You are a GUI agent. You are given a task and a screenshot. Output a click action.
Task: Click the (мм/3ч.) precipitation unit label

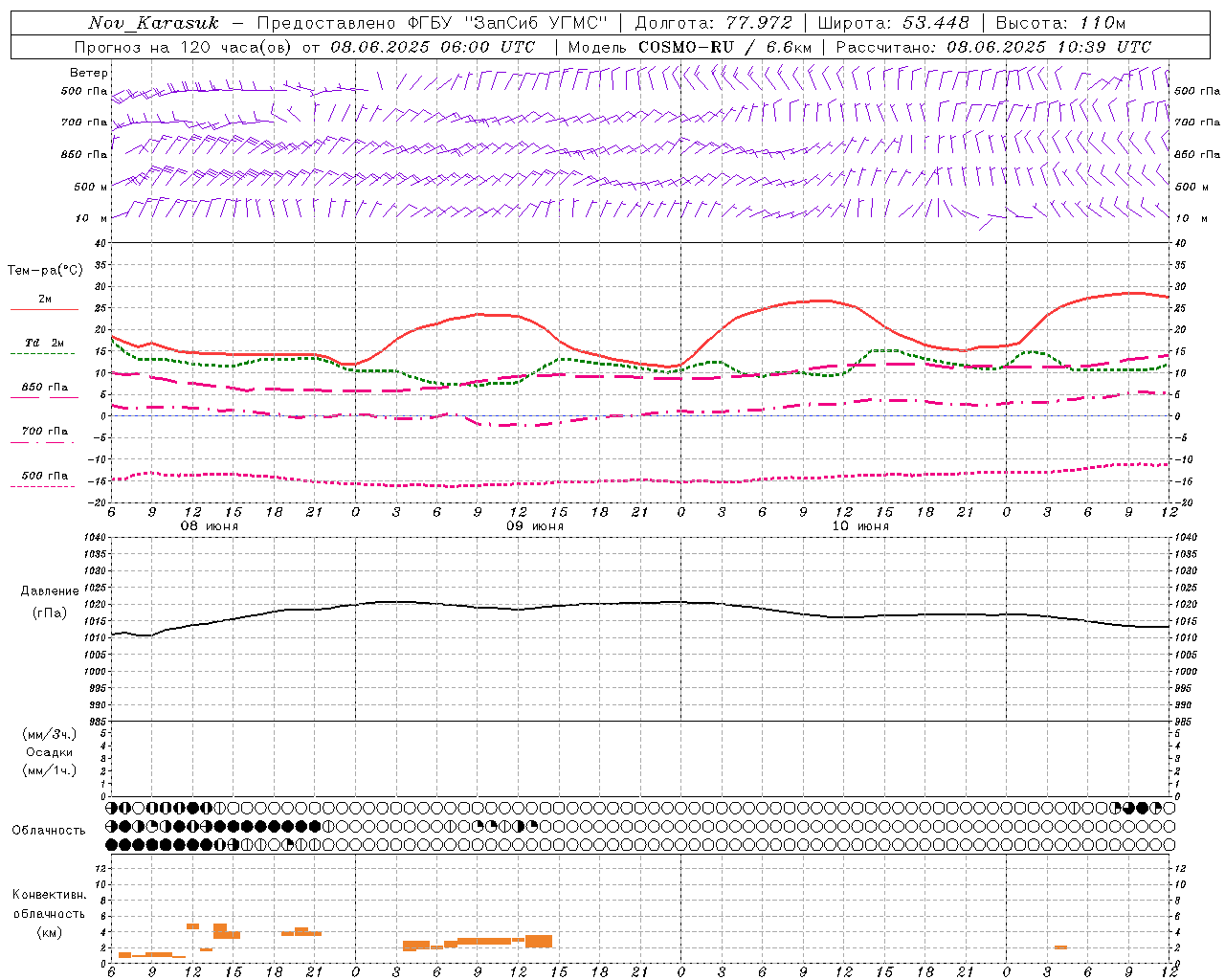tap(50, 734)
